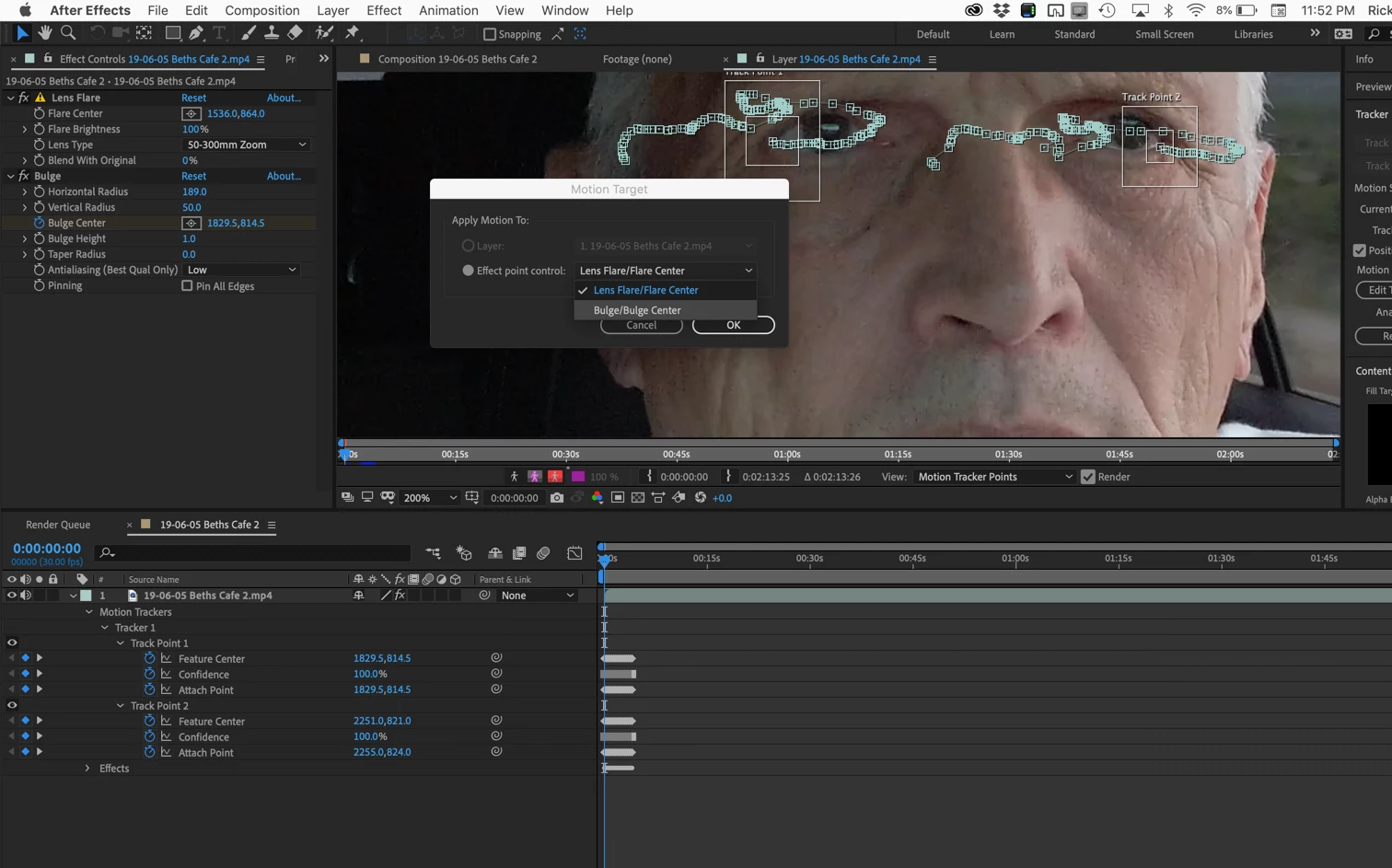
Task: Click the reset exposure icon
Action: tap(701, 498)
